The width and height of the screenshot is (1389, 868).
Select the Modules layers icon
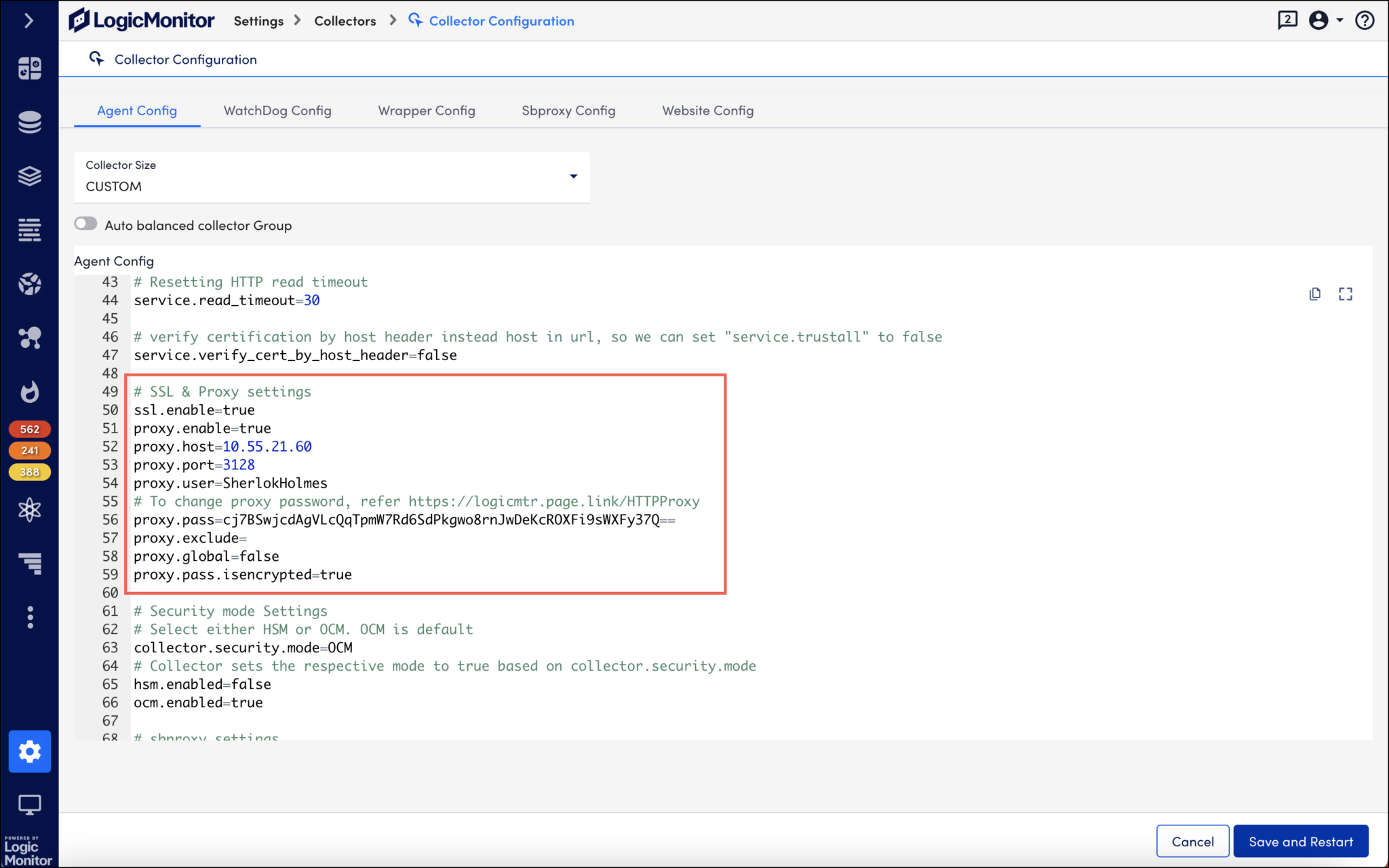point(30,176)
